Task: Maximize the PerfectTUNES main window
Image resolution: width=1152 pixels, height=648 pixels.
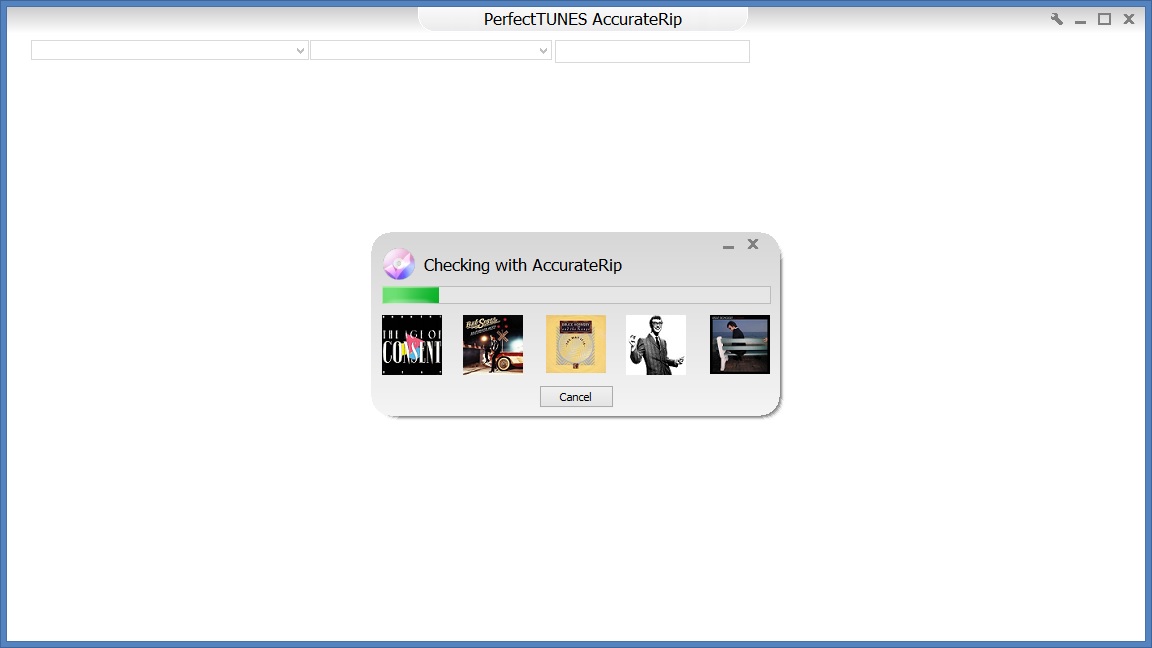Action: pyautogui.click(x=1104, y=19)
